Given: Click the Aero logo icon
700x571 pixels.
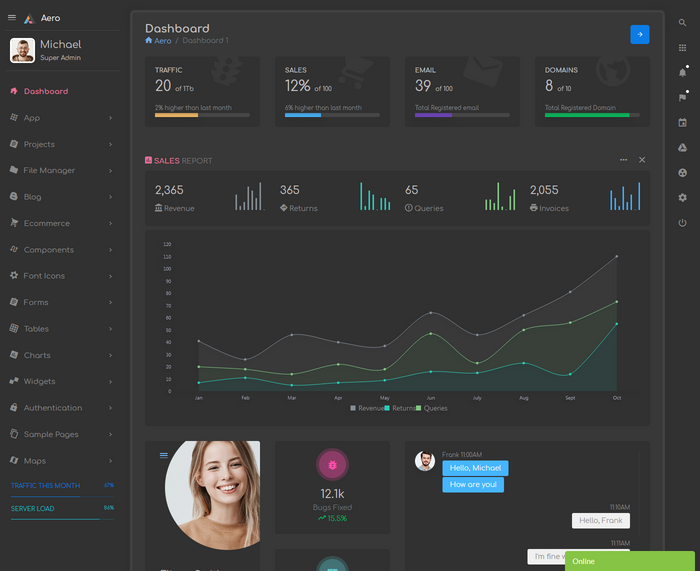Looking at the screenshot, I should 29,18.
